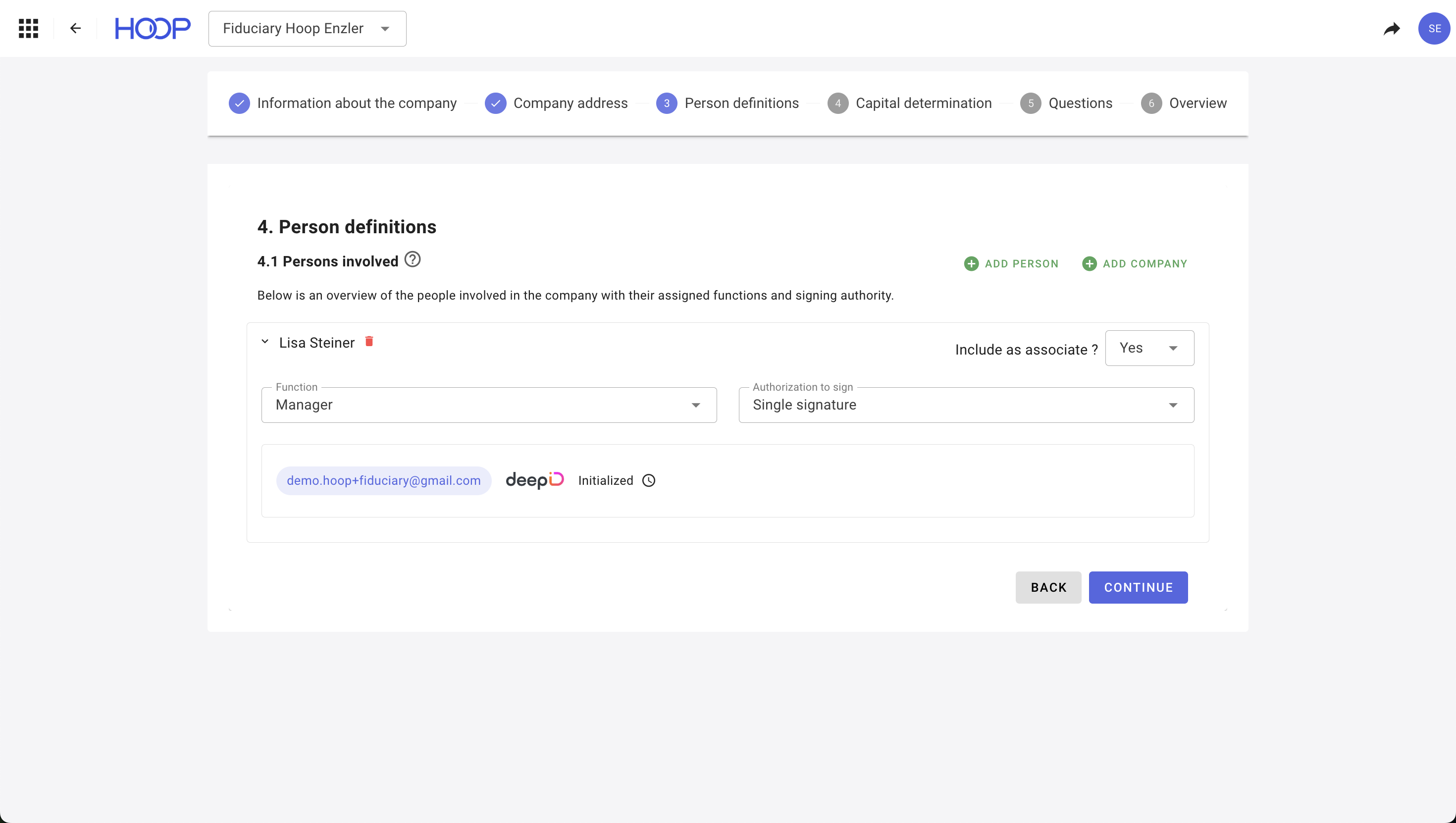Click Add Person
1456x823 pixels.
1011,263
